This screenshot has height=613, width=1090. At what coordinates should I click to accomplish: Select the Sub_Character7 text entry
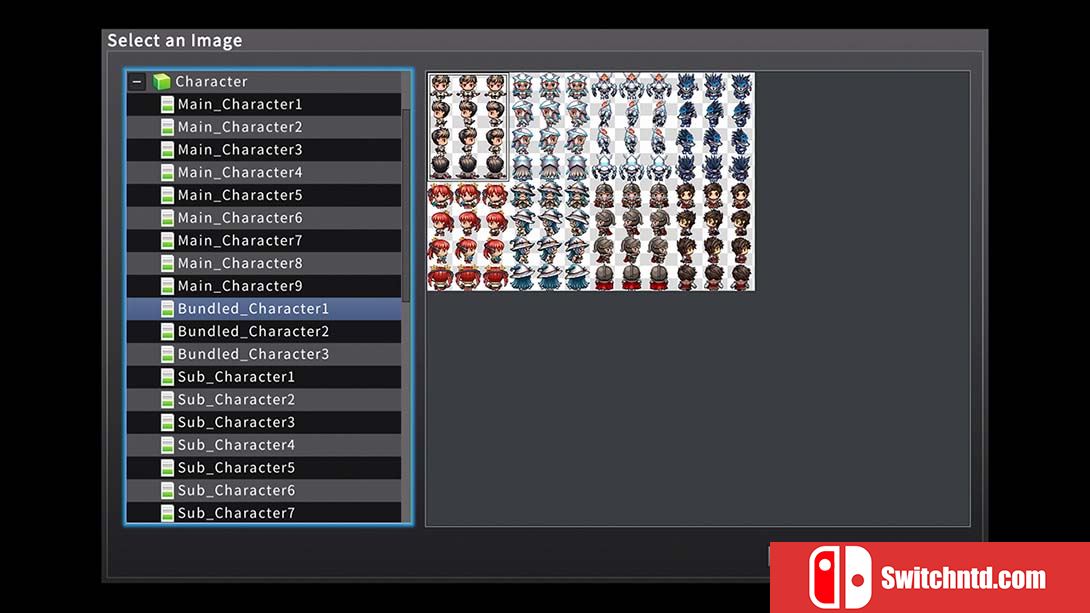pos(236,513)
